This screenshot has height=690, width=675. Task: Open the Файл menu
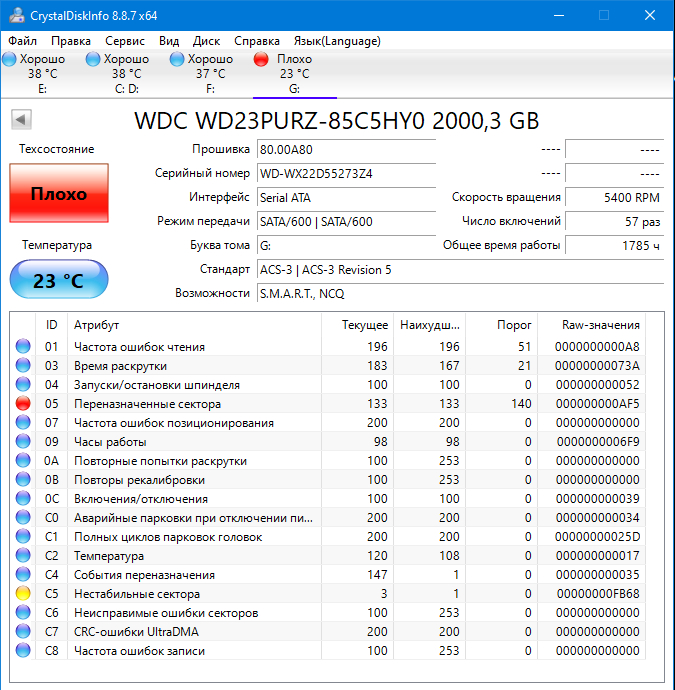[22, 41]
